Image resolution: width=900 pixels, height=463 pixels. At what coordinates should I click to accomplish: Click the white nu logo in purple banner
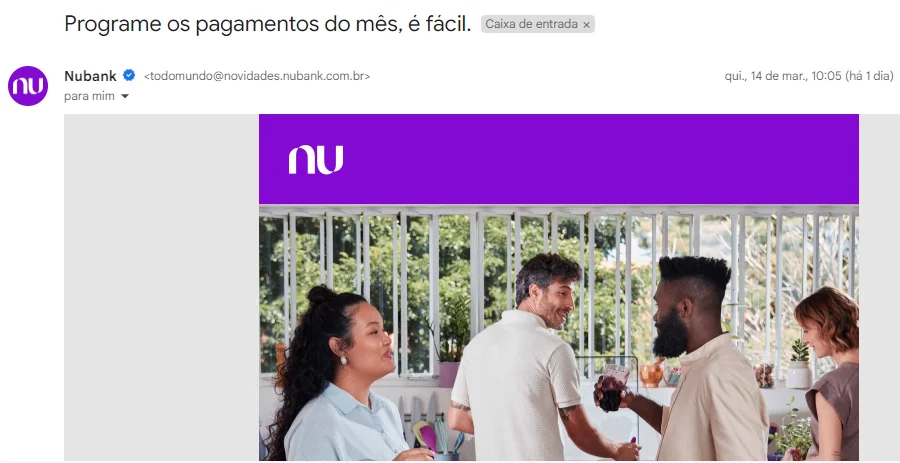click(x=316, y=159)
